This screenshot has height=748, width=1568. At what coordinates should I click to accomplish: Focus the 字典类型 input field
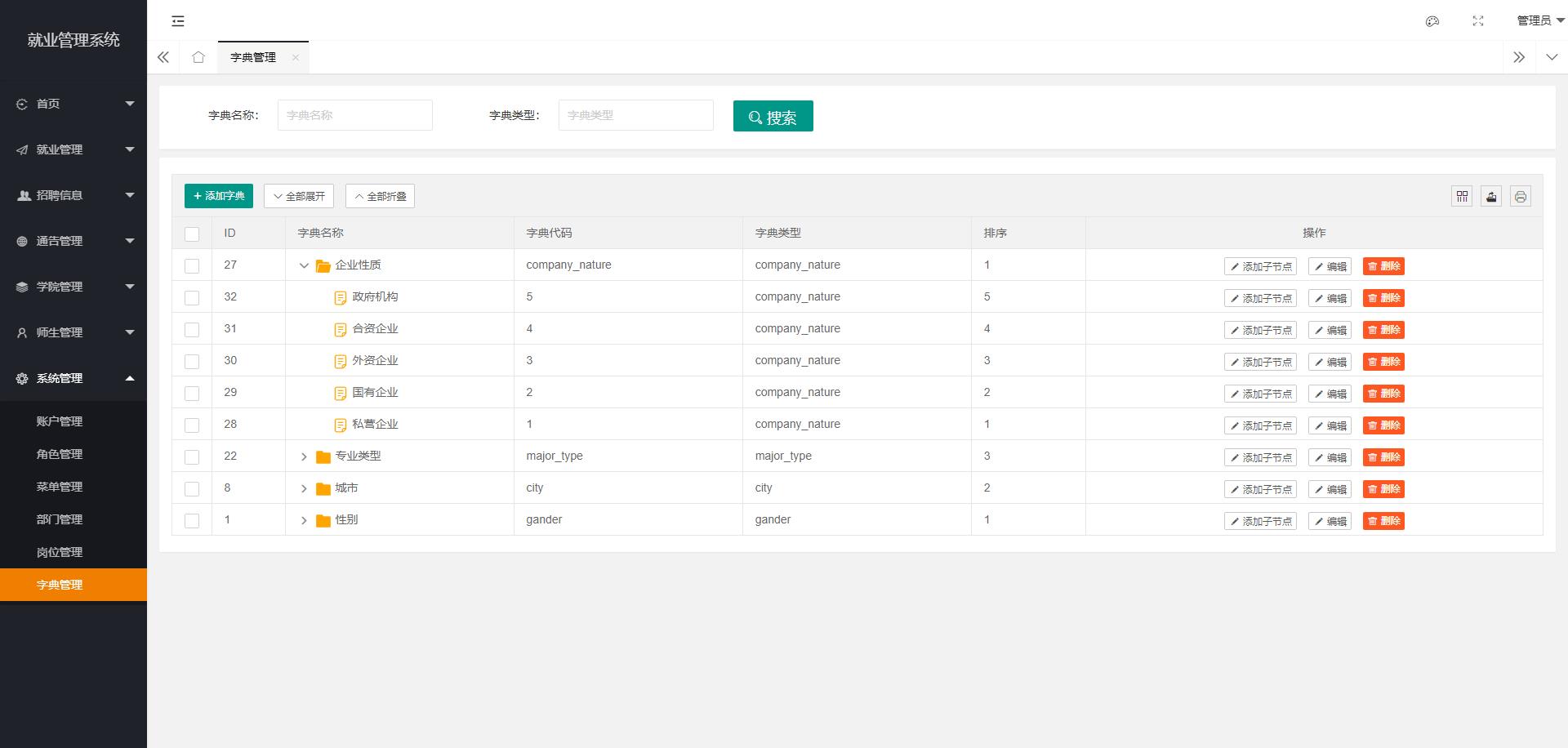(636, 115)
